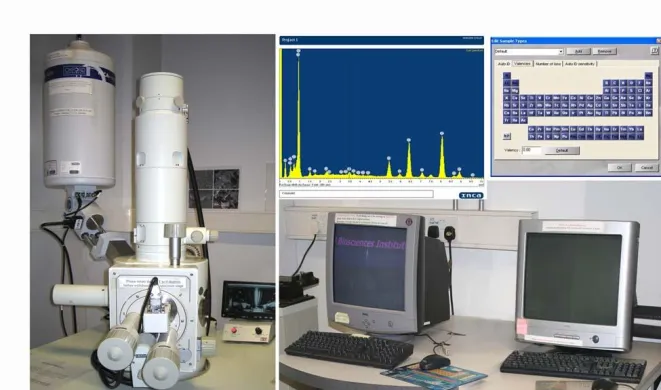Open the help icon in the dialog corner
661x390 pixels.
(x=654, y=51)
